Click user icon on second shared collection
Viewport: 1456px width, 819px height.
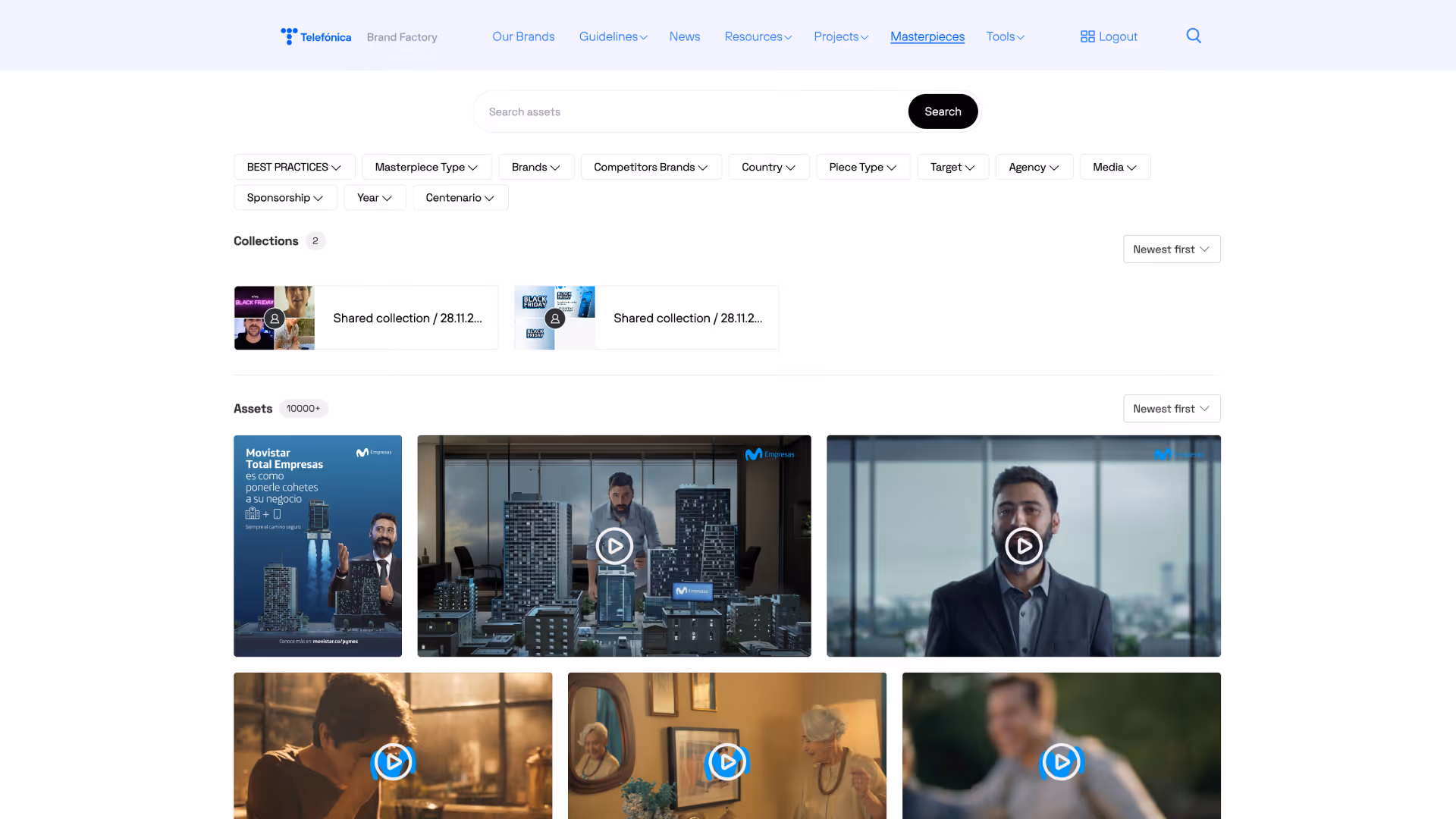(x=555, y=318)
